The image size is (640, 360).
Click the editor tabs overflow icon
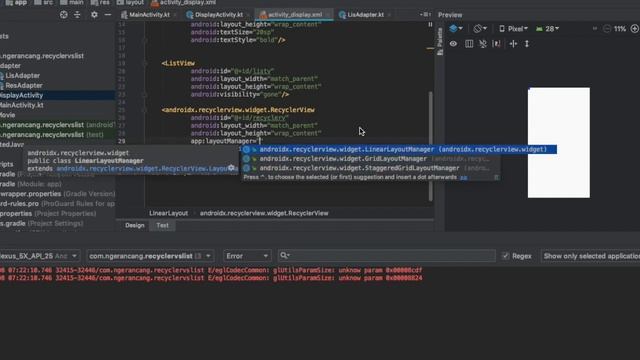[x=425, y=15]
